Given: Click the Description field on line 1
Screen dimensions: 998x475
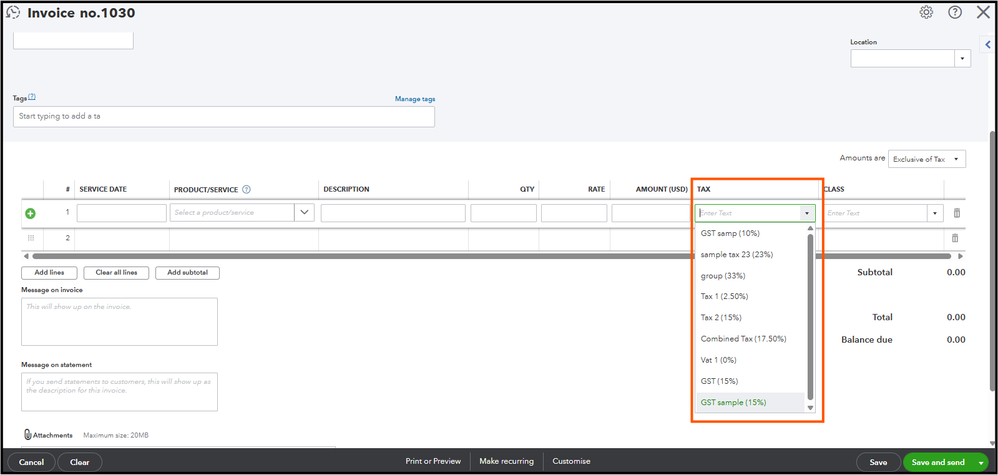Looking at the screenshot, I should tap(393, 213).
